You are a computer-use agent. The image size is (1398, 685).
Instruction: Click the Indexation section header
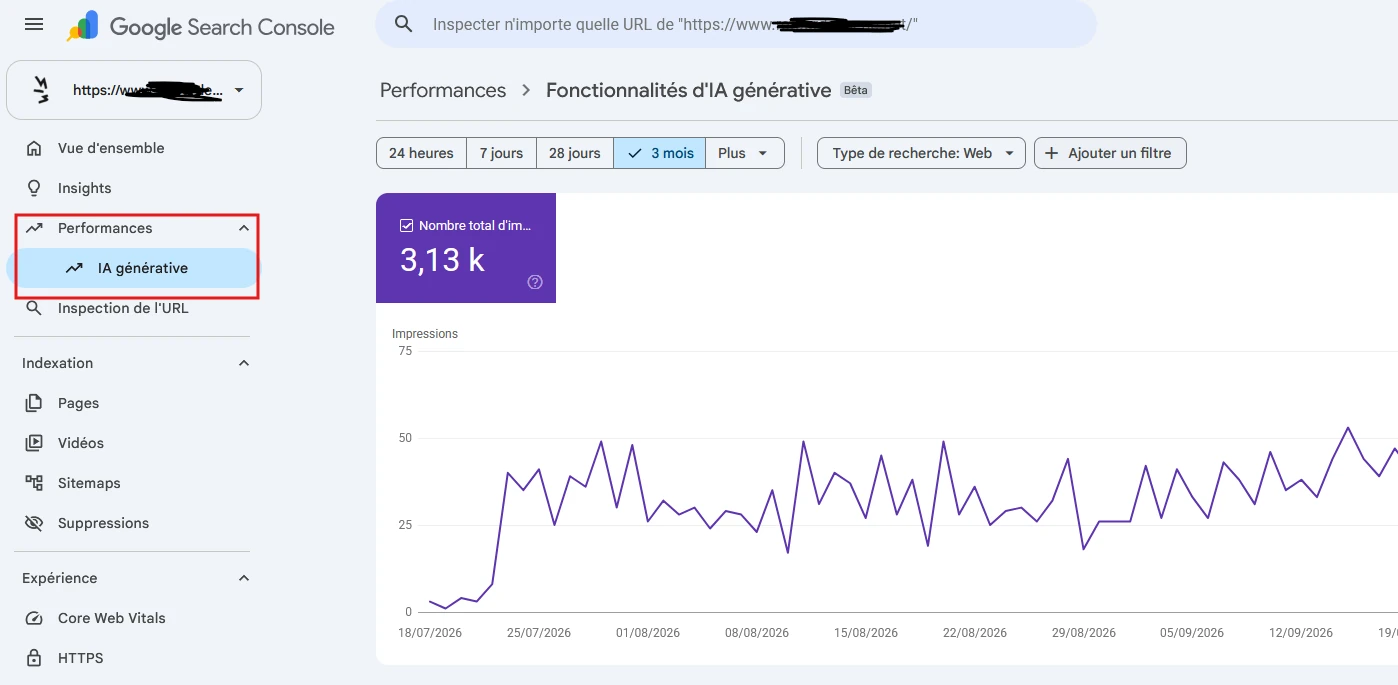[58, 363]
